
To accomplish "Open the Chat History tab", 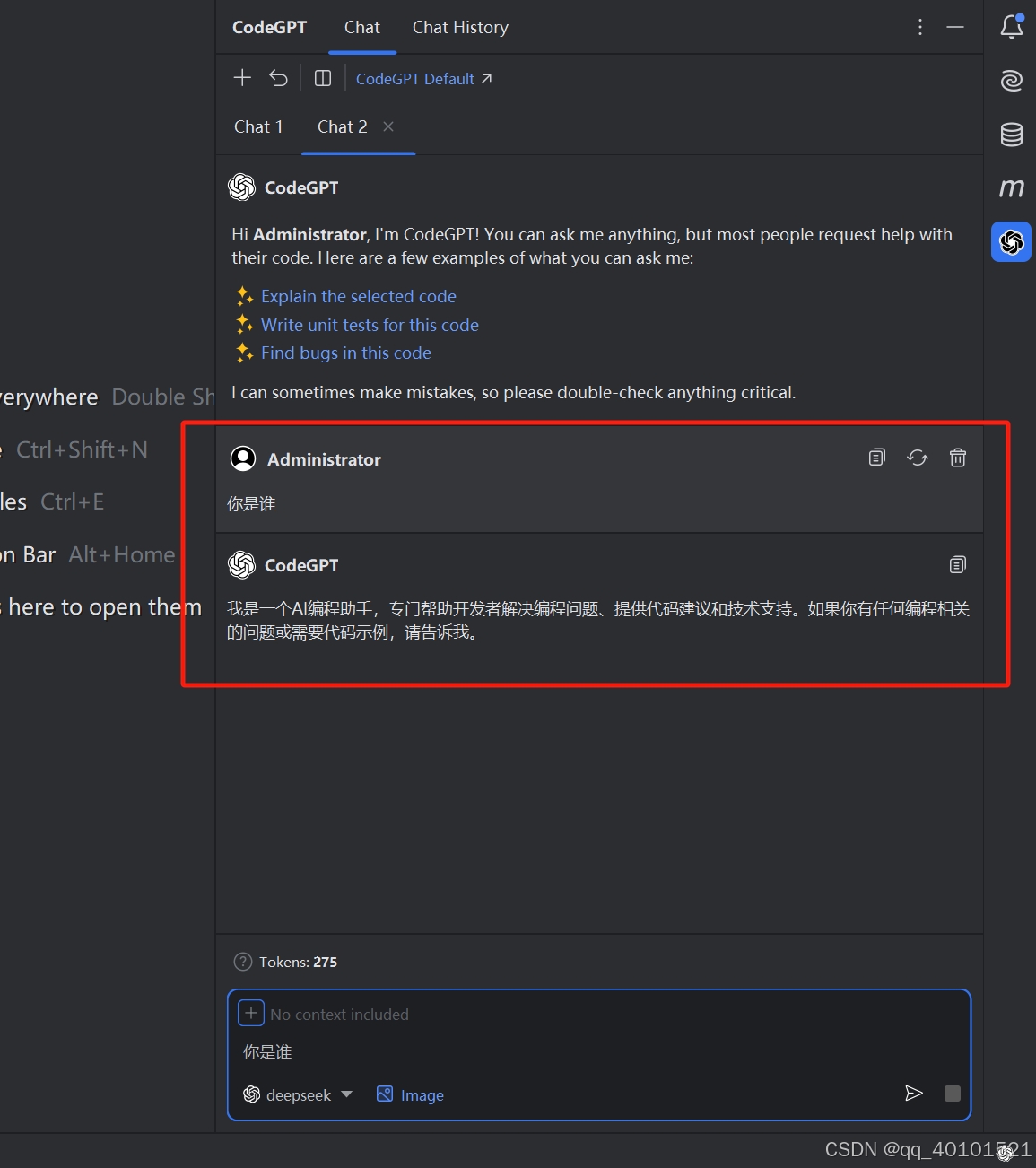I will (x=460, y=28).
